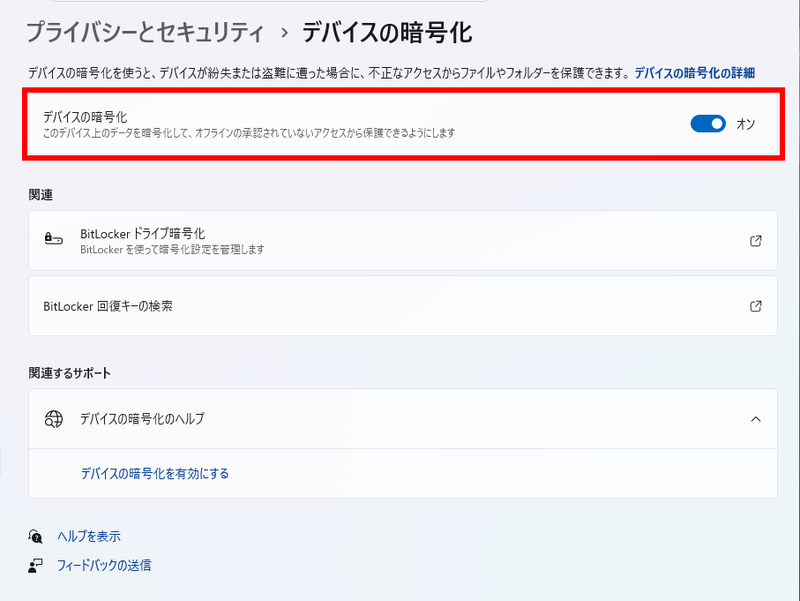Click the BitLocker を使って暗号化設定を管理します description

[172, 249]
